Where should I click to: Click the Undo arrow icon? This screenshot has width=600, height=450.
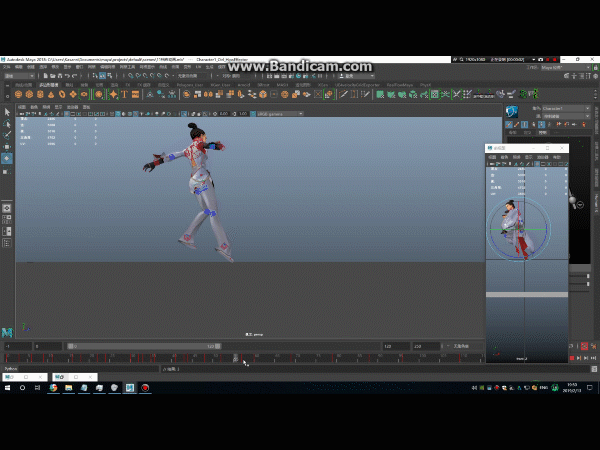click(x=67, y=76)
